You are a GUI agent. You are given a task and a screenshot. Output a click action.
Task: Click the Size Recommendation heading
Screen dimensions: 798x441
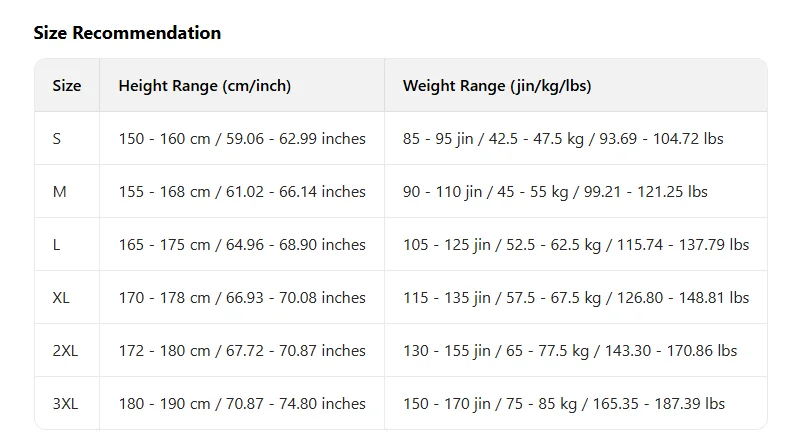tap(127, 33)
